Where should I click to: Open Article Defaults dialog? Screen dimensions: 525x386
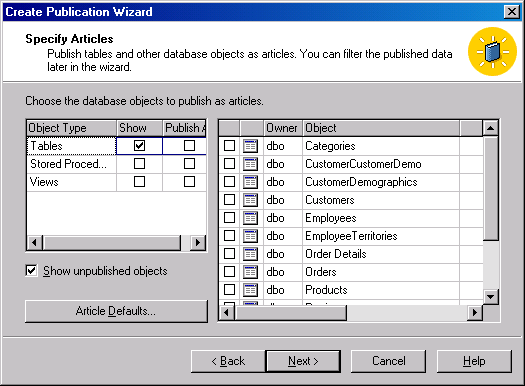click(116, 311)
